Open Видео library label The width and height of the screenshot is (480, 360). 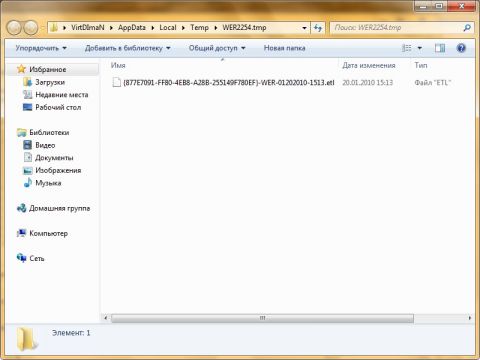[45, 145]
